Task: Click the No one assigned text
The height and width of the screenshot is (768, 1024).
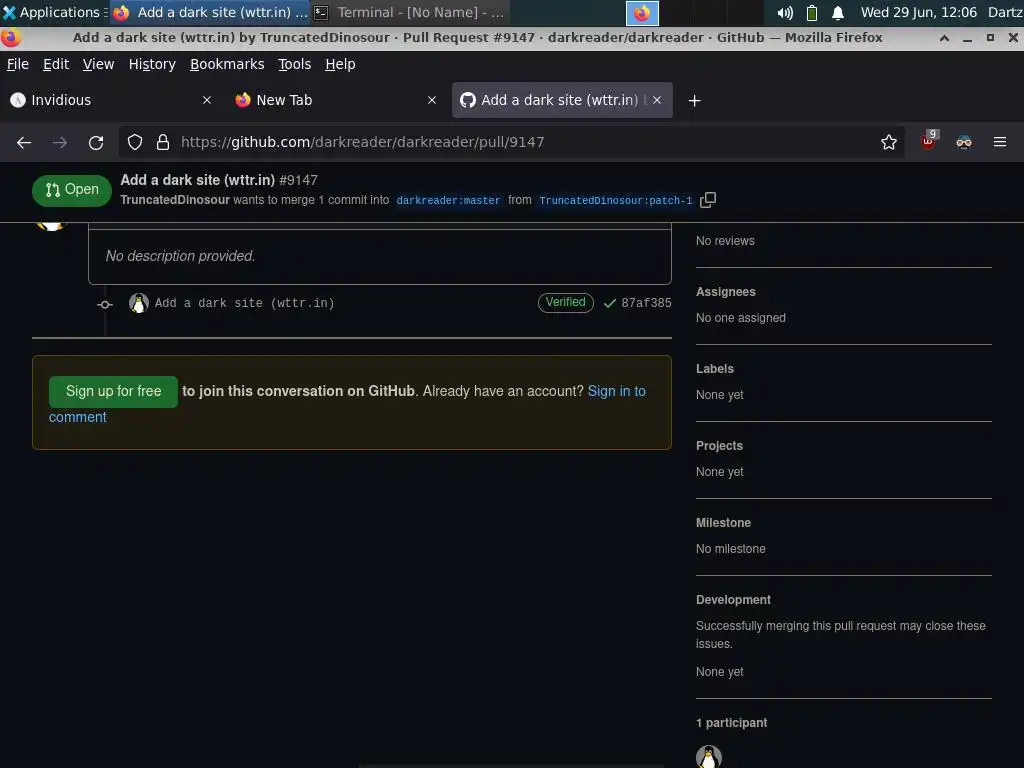Action: coord(741,318)
